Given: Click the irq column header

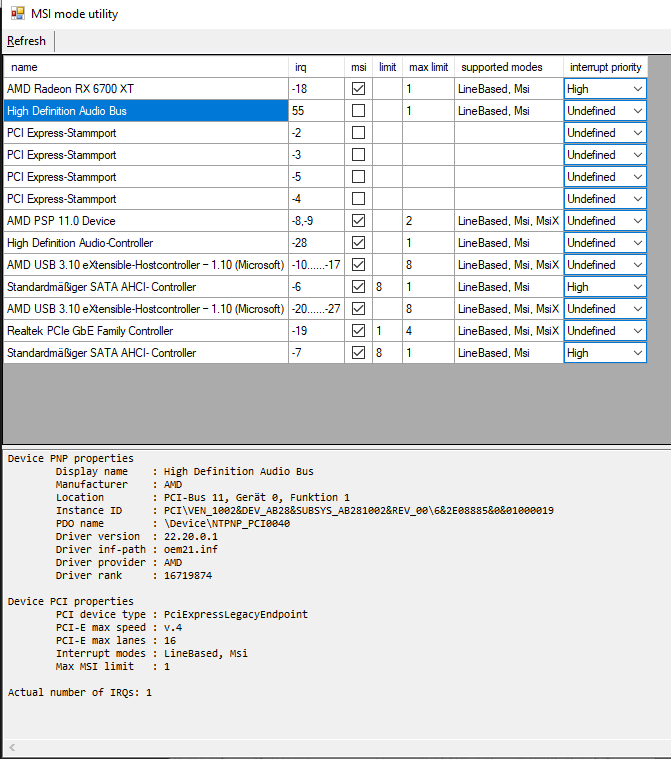Looking at the screenshot, I should tap(316, 67).
